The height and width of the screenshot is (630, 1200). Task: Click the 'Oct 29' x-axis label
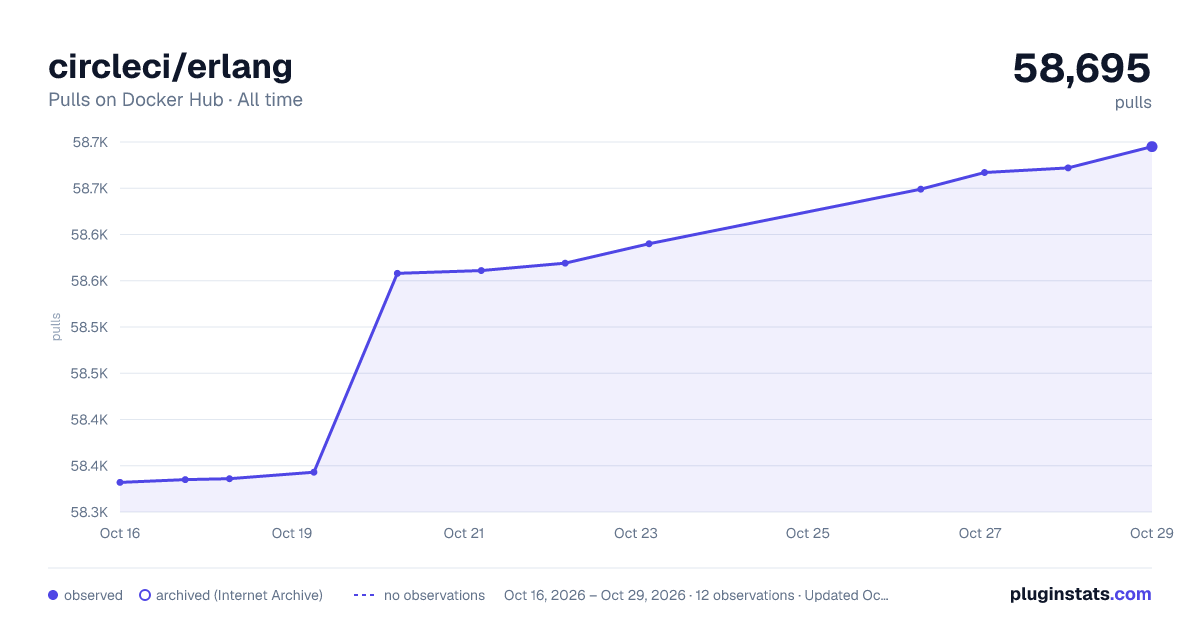click(1150, 533)
